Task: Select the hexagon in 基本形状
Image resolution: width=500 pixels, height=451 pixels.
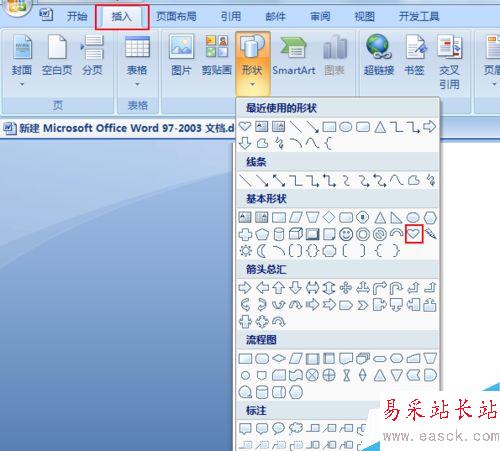Action: tap(430, 218)
